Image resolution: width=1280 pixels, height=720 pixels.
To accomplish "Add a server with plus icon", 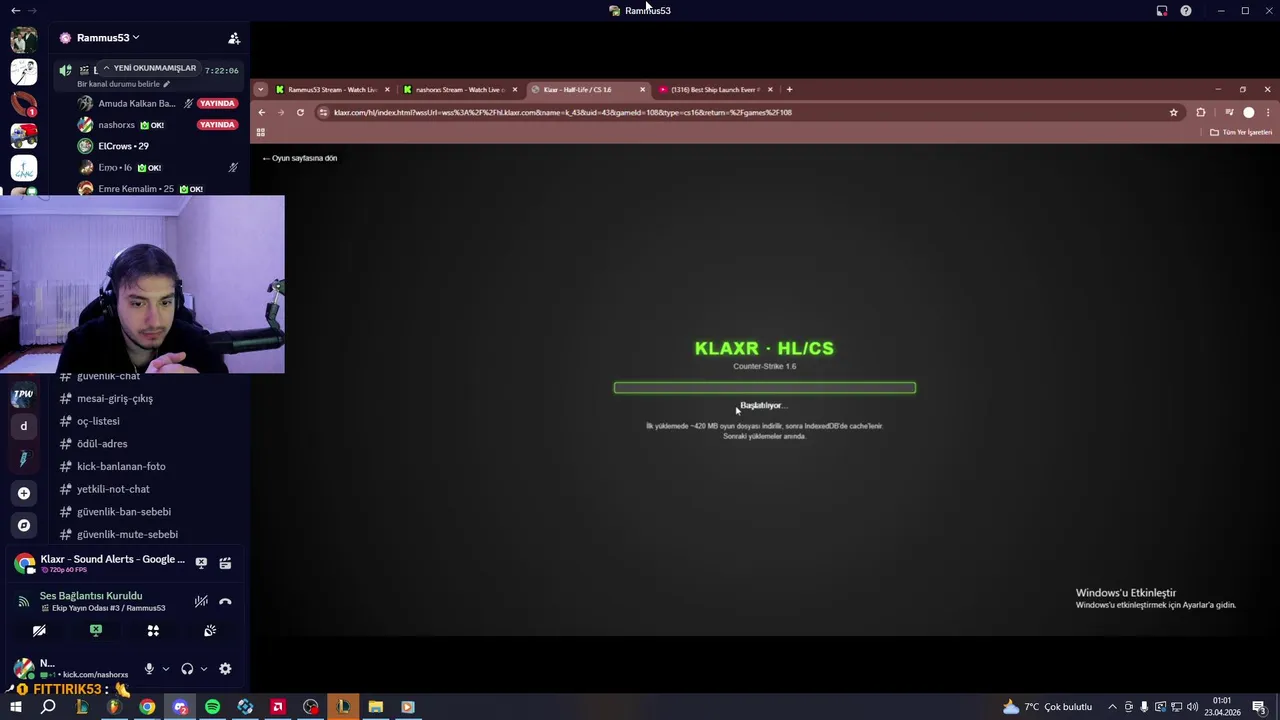I will (24, 493).
